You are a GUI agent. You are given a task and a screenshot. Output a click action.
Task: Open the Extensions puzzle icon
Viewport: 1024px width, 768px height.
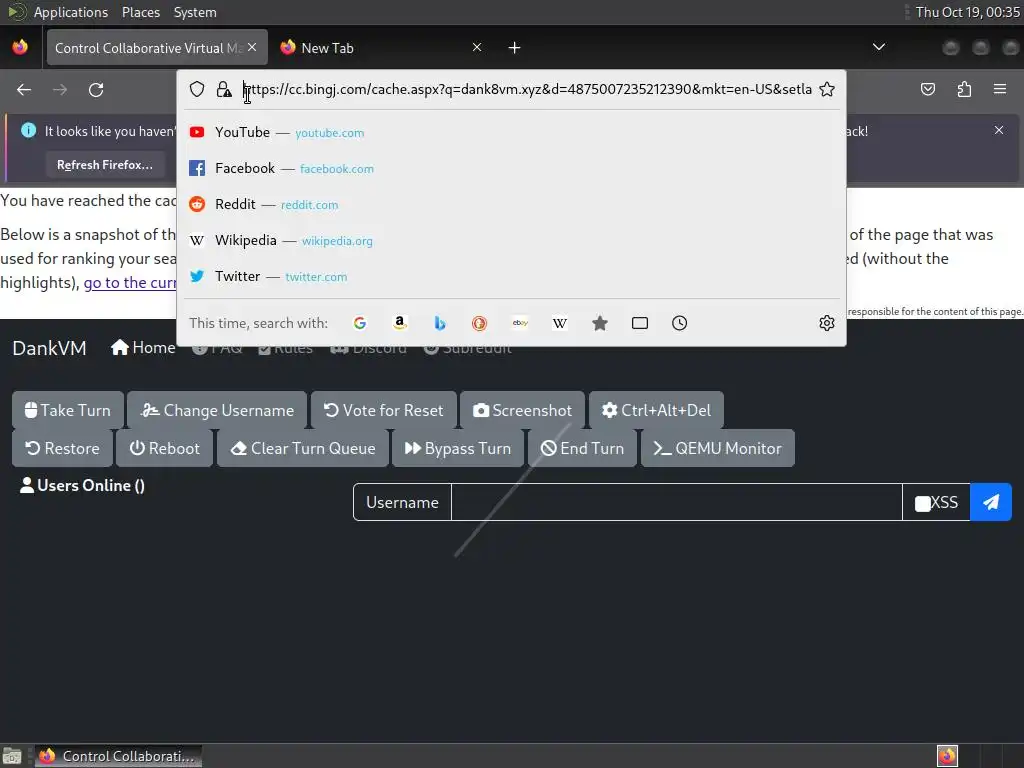964,89
